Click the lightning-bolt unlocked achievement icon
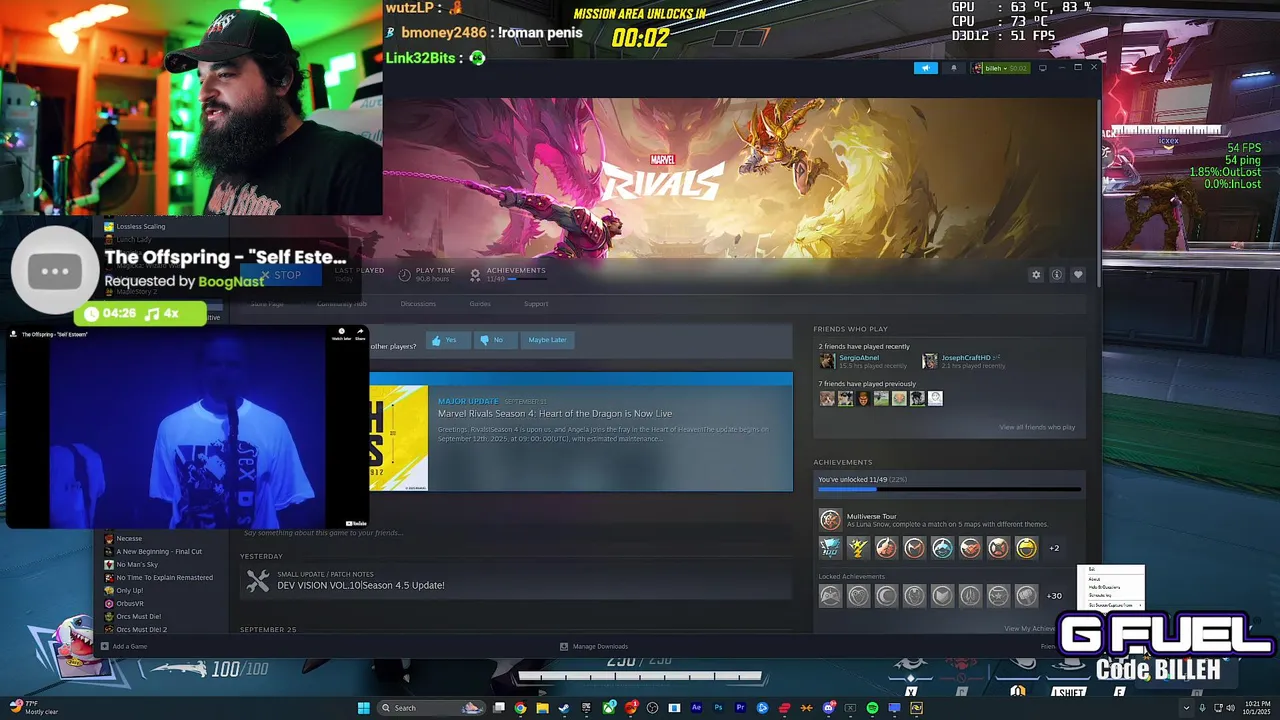This screenshot has height=720, width=1280. tap(858, 548)
